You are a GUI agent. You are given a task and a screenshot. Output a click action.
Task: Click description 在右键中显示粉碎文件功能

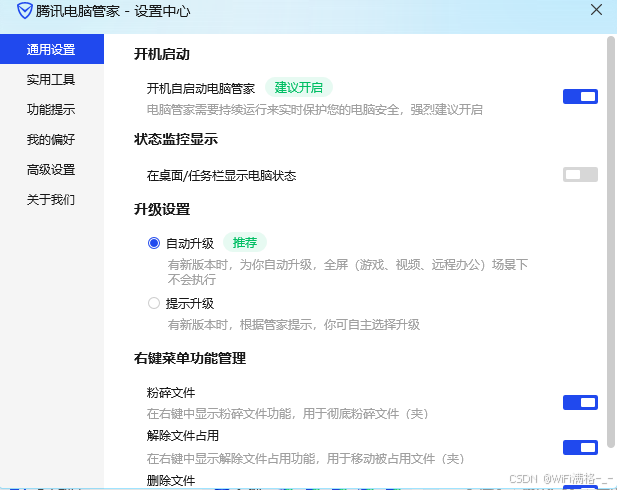click(288, 414)
